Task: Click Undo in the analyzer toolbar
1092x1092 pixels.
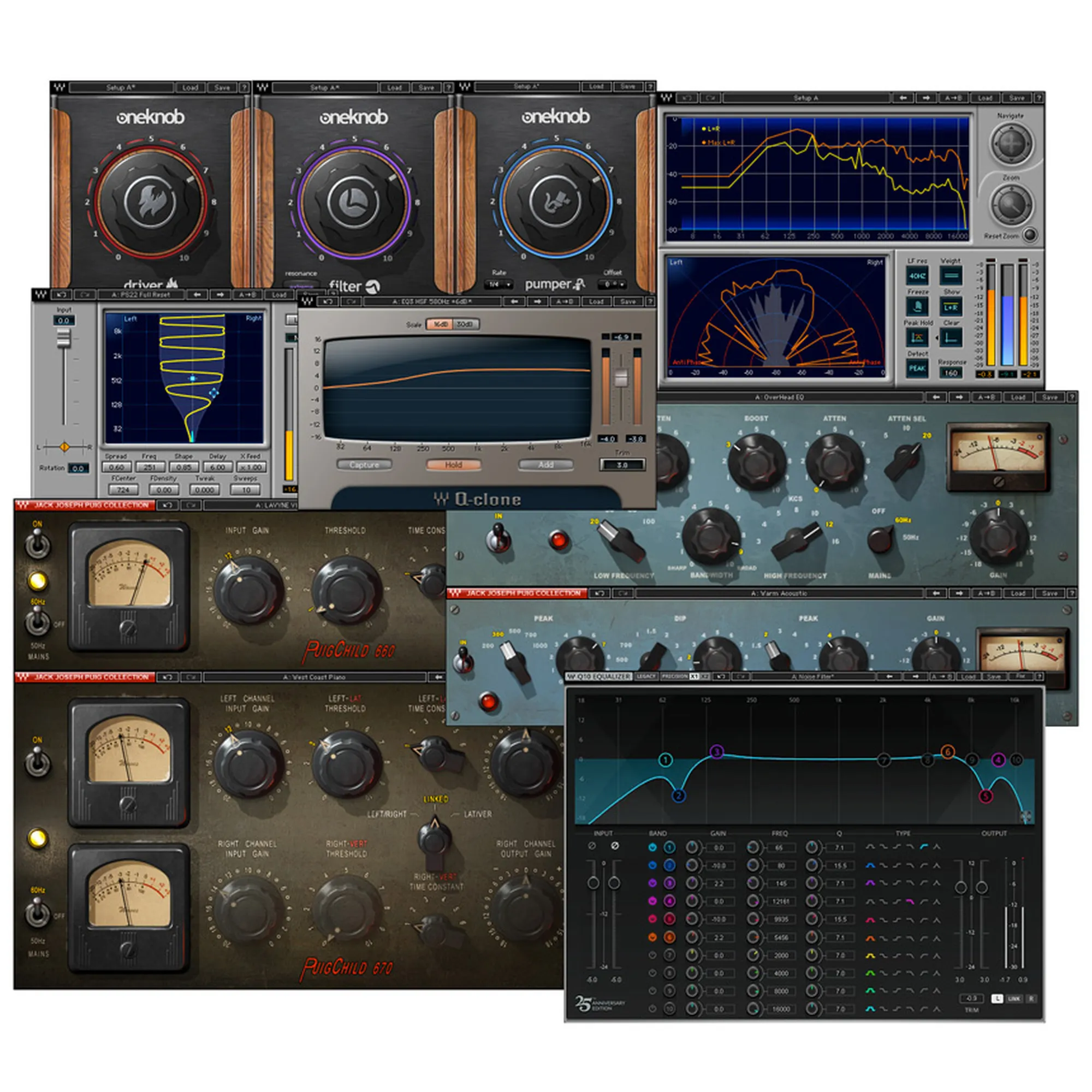Action: click(687, 98)
